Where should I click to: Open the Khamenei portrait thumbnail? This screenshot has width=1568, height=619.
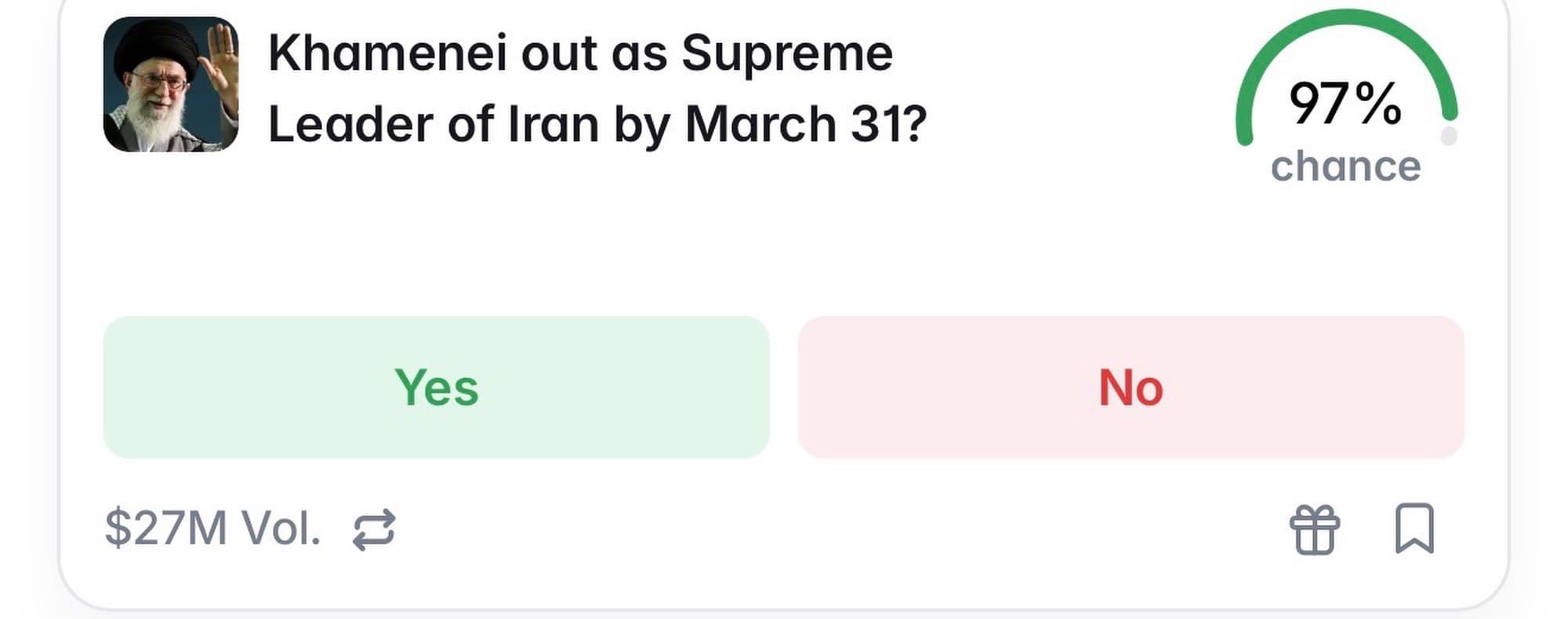(171, 85)
